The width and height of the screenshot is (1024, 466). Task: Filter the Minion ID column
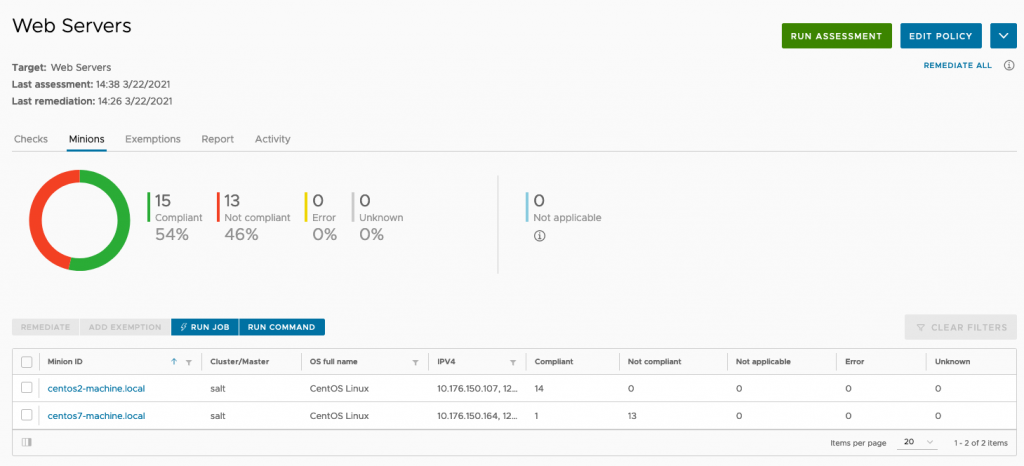(x=189, y=362)
